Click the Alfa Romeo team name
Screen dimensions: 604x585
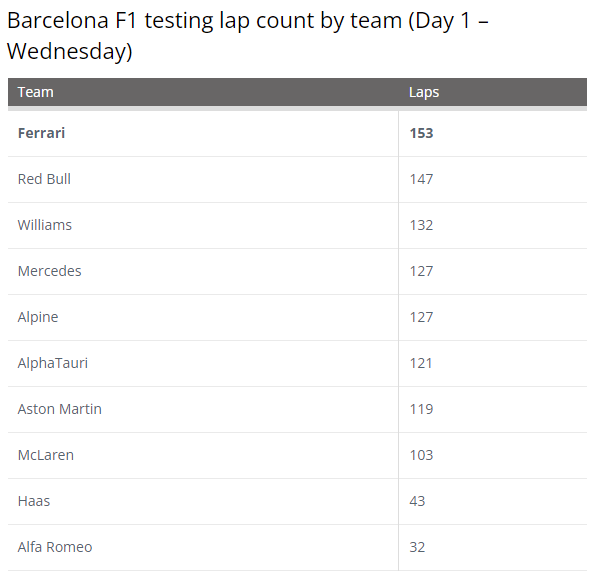[x=55, y=547]
